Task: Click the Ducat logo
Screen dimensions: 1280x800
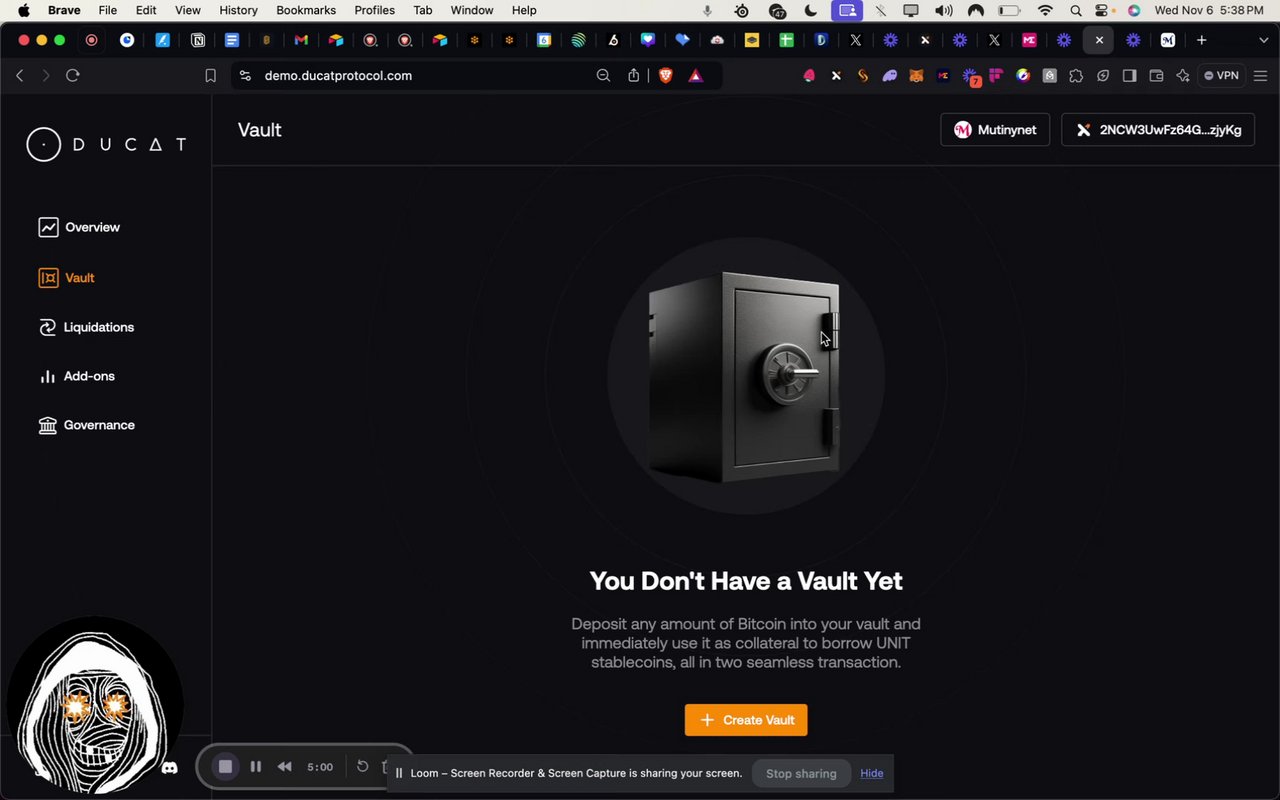Action: (x=107, y=144)
